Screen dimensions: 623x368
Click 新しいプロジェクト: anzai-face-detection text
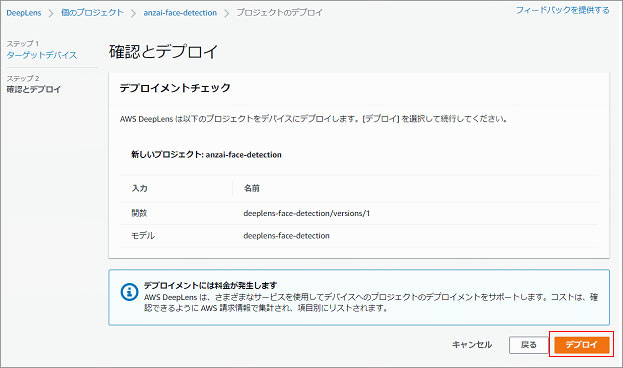tap(206, 155)
